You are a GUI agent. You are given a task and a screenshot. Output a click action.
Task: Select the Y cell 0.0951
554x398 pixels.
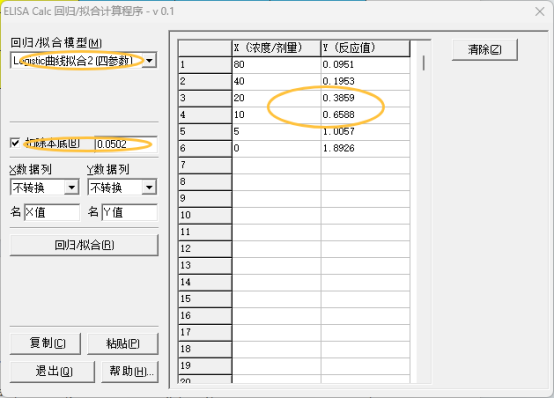365,65
